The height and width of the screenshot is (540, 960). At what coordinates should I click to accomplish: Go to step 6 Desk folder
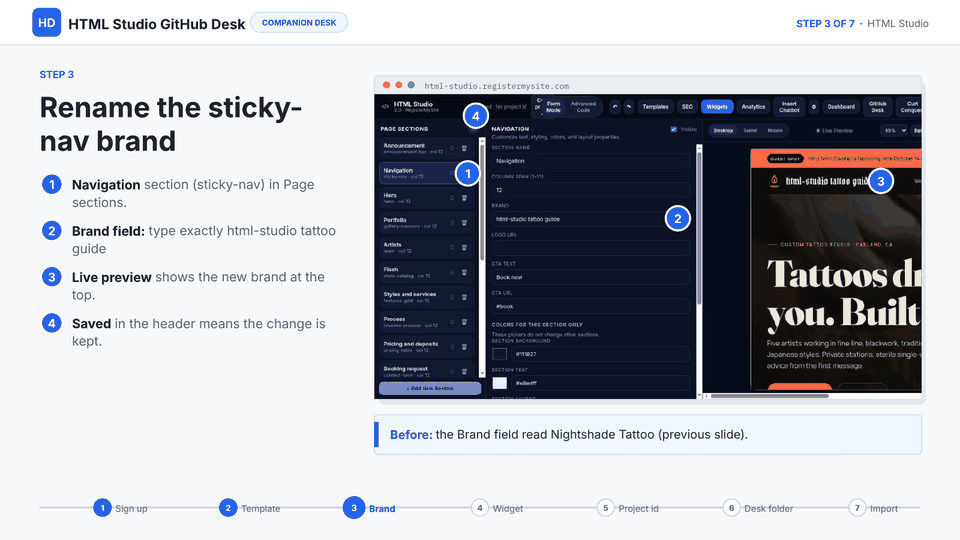[x=757, y=508]
